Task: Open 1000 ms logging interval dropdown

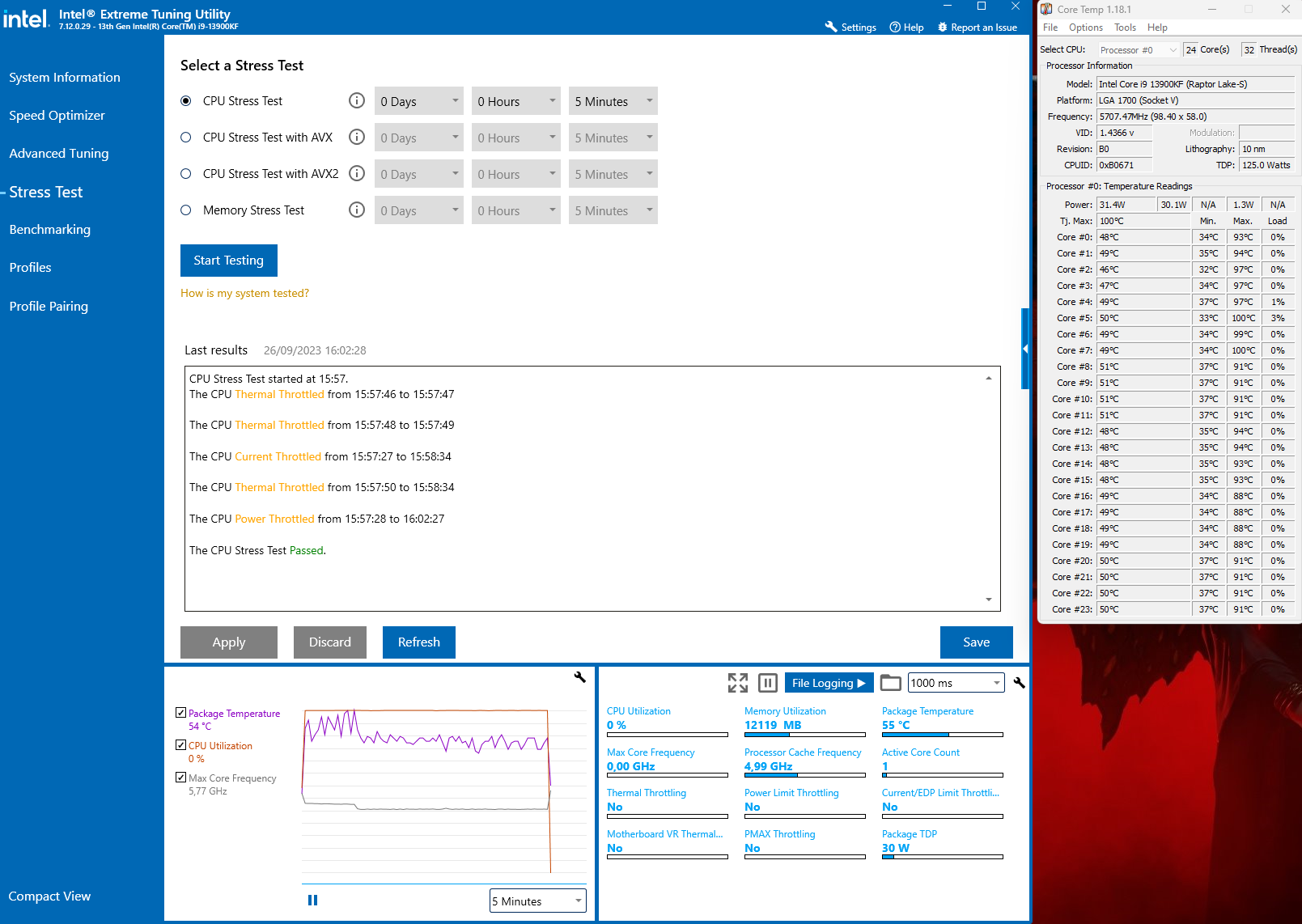Action: [956, 683]
